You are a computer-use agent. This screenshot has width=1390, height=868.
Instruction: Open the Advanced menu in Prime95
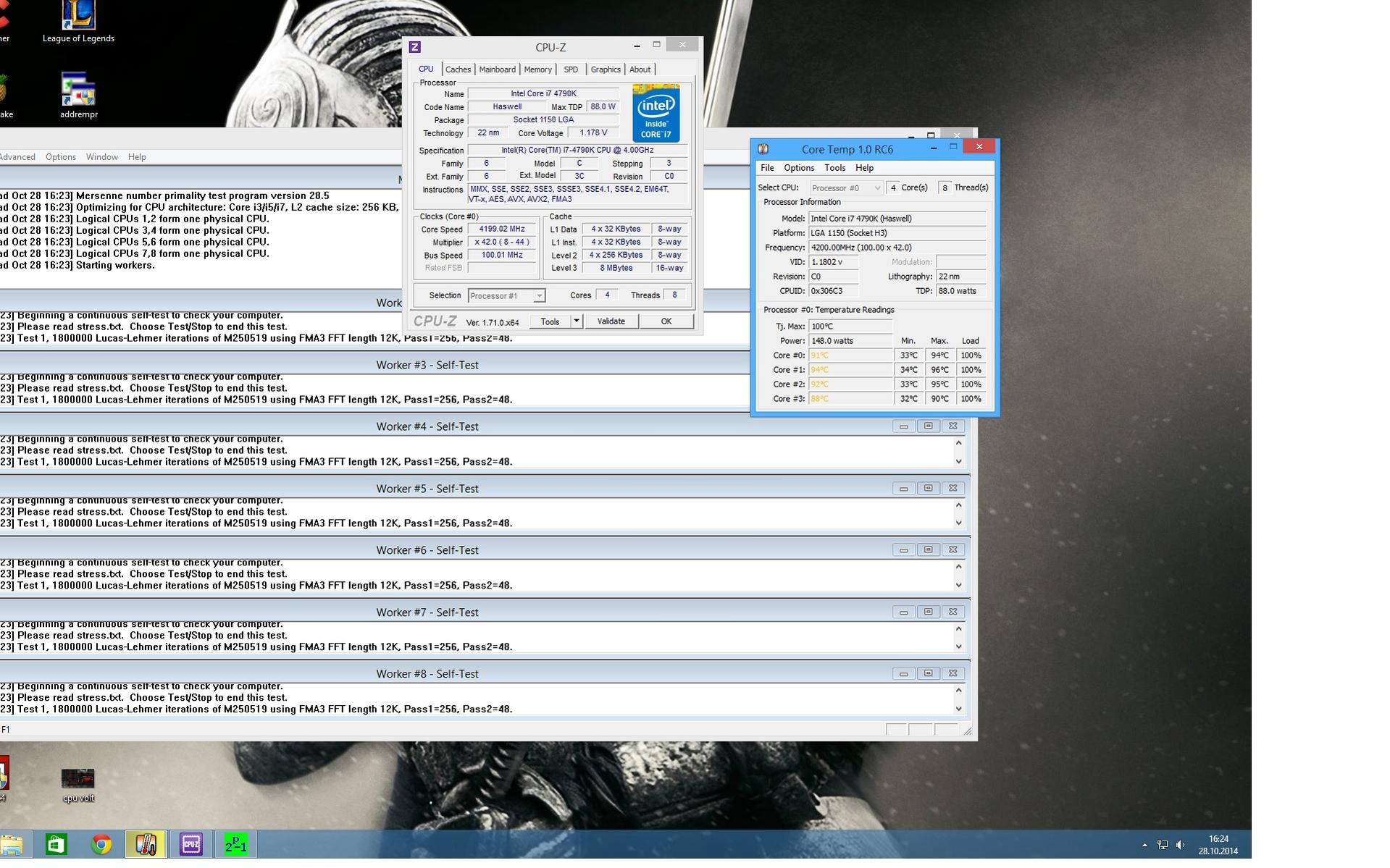click(x=17, y=157)
